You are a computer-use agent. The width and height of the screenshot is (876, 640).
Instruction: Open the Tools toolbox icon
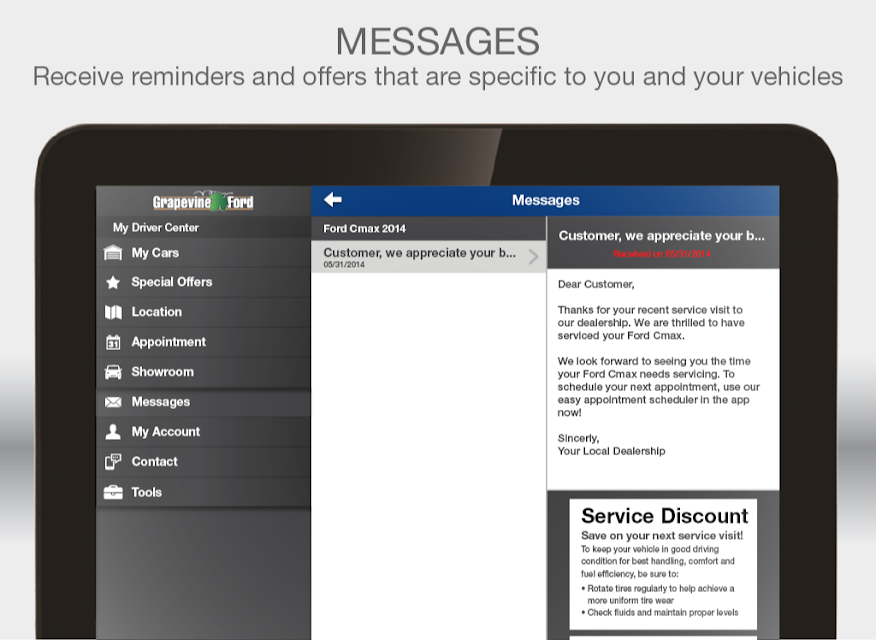(x=113, y=493)
